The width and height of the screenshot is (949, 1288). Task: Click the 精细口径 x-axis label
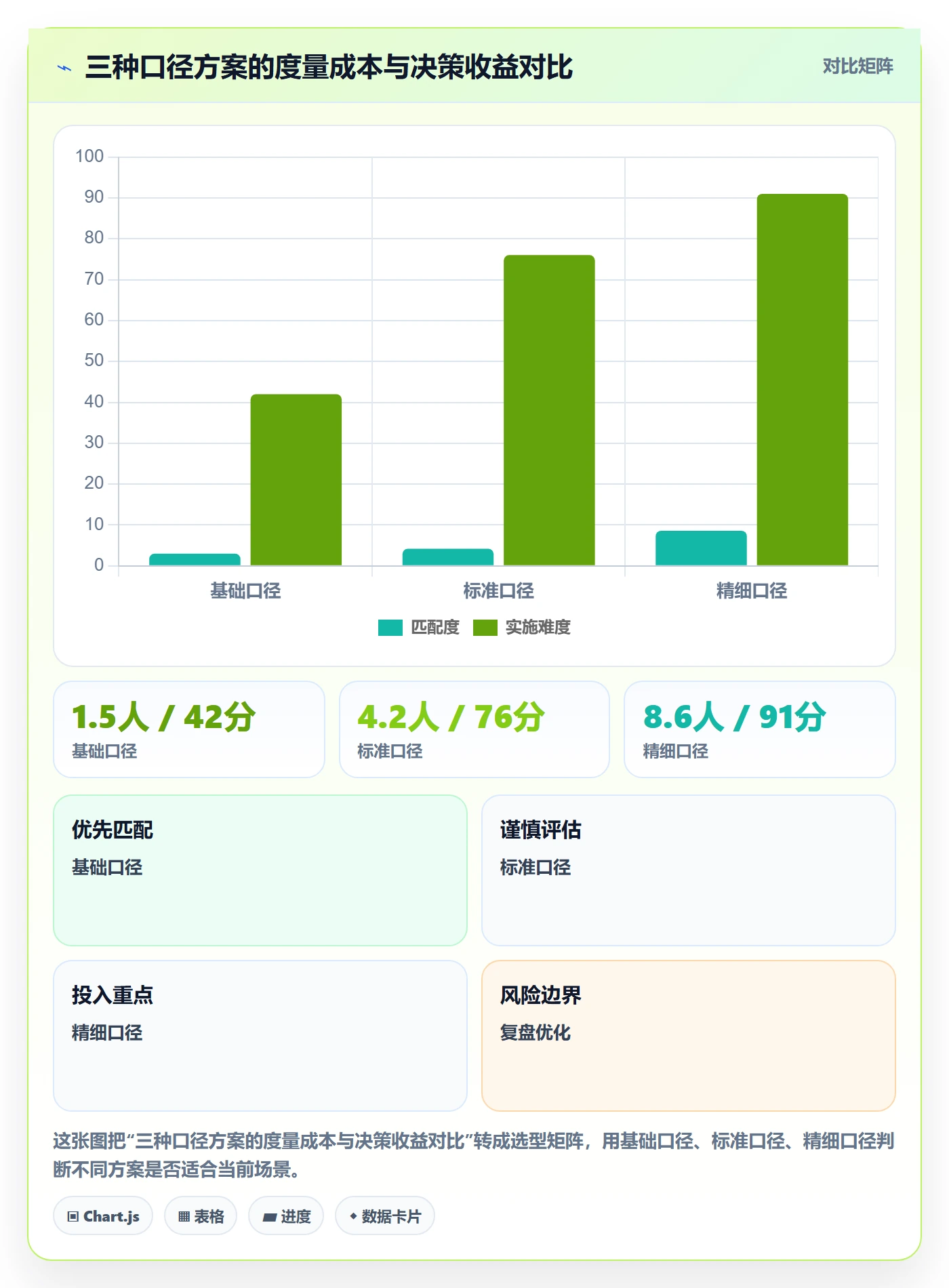click(x=752, y=591)
